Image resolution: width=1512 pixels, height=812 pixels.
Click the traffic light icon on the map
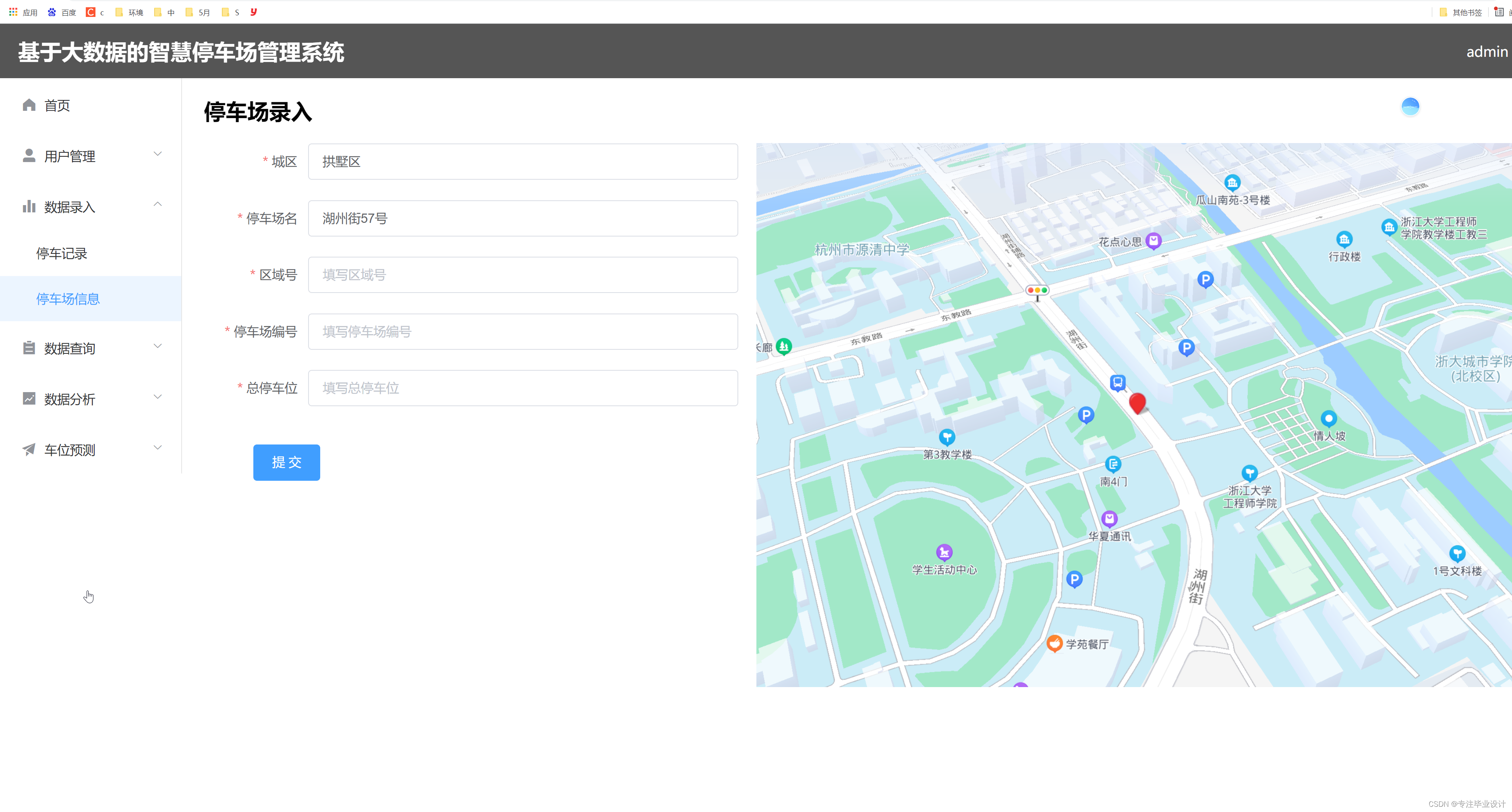(x=1037, y=290)
